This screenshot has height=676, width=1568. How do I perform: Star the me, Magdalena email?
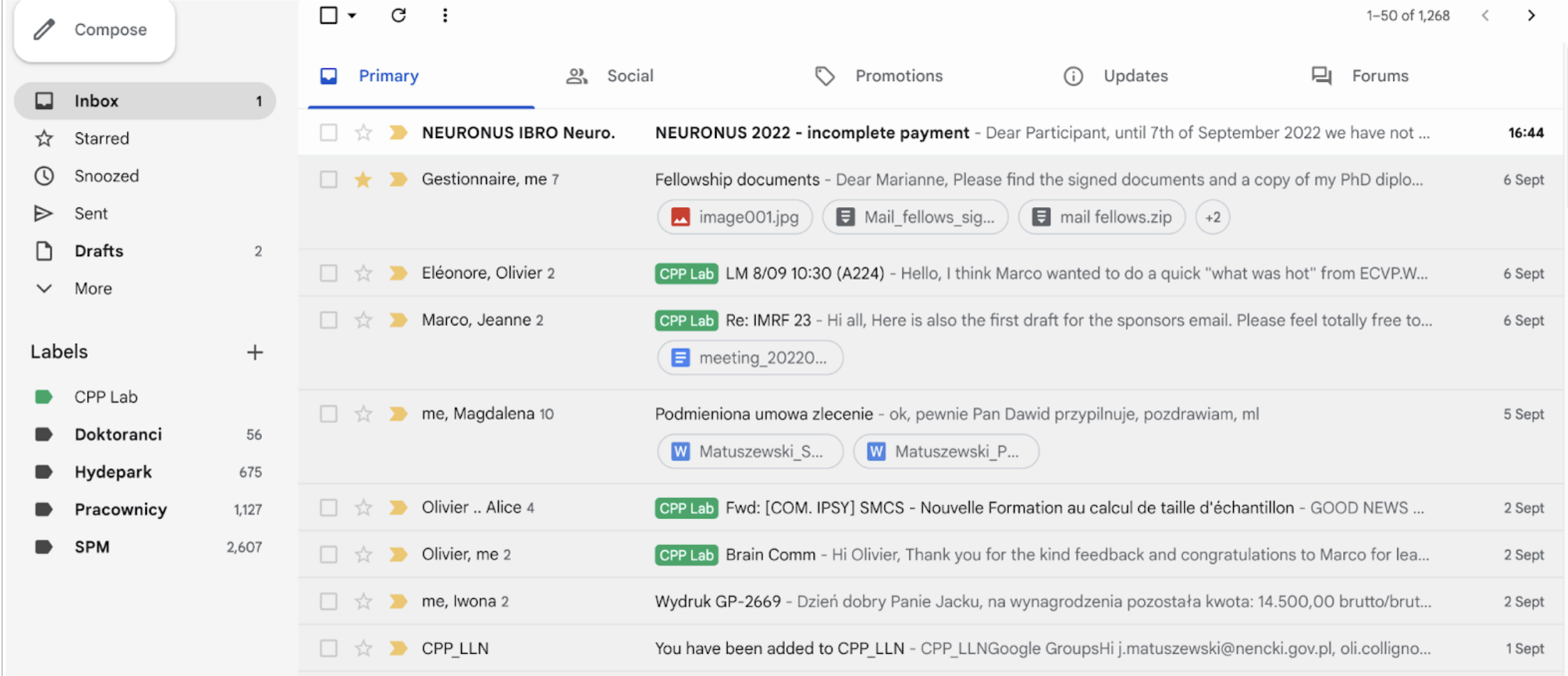point(364,414)
